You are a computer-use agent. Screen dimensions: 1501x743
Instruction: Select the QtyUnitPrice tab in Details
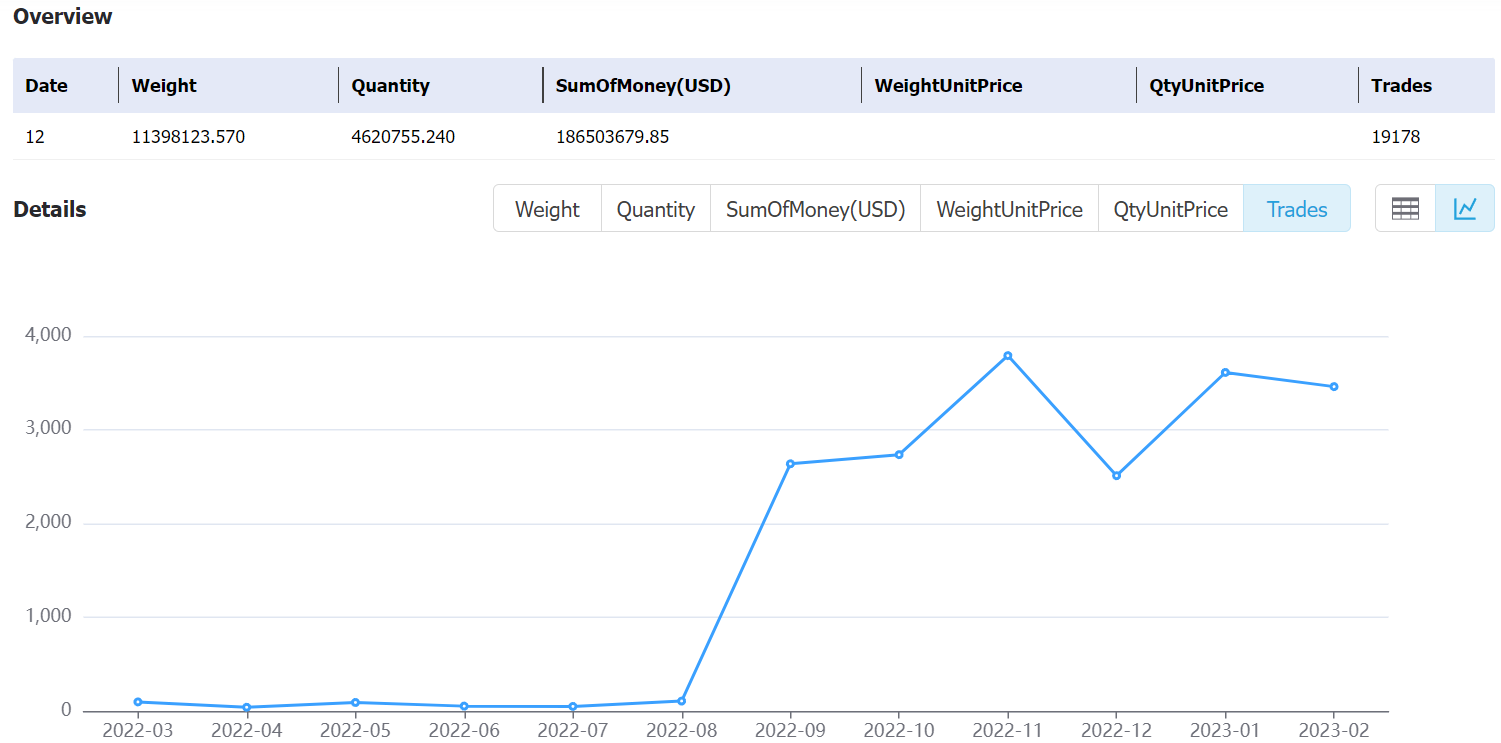tap(1170, 209)
